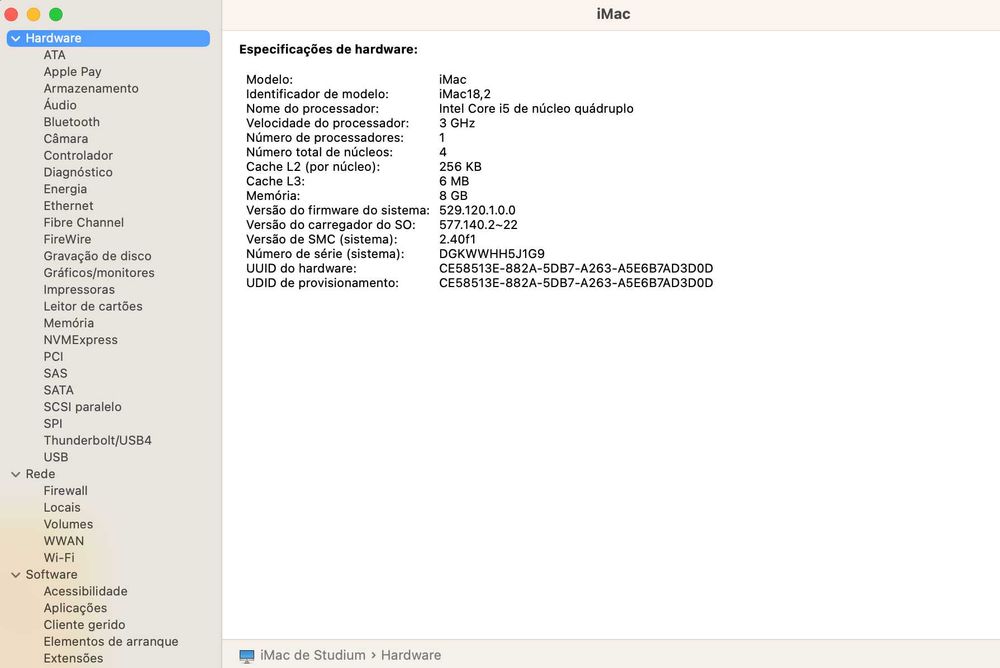This screenshot has height=668, width=1000.
Task: Select SPI in the sidebar
Action: [53, 424]
